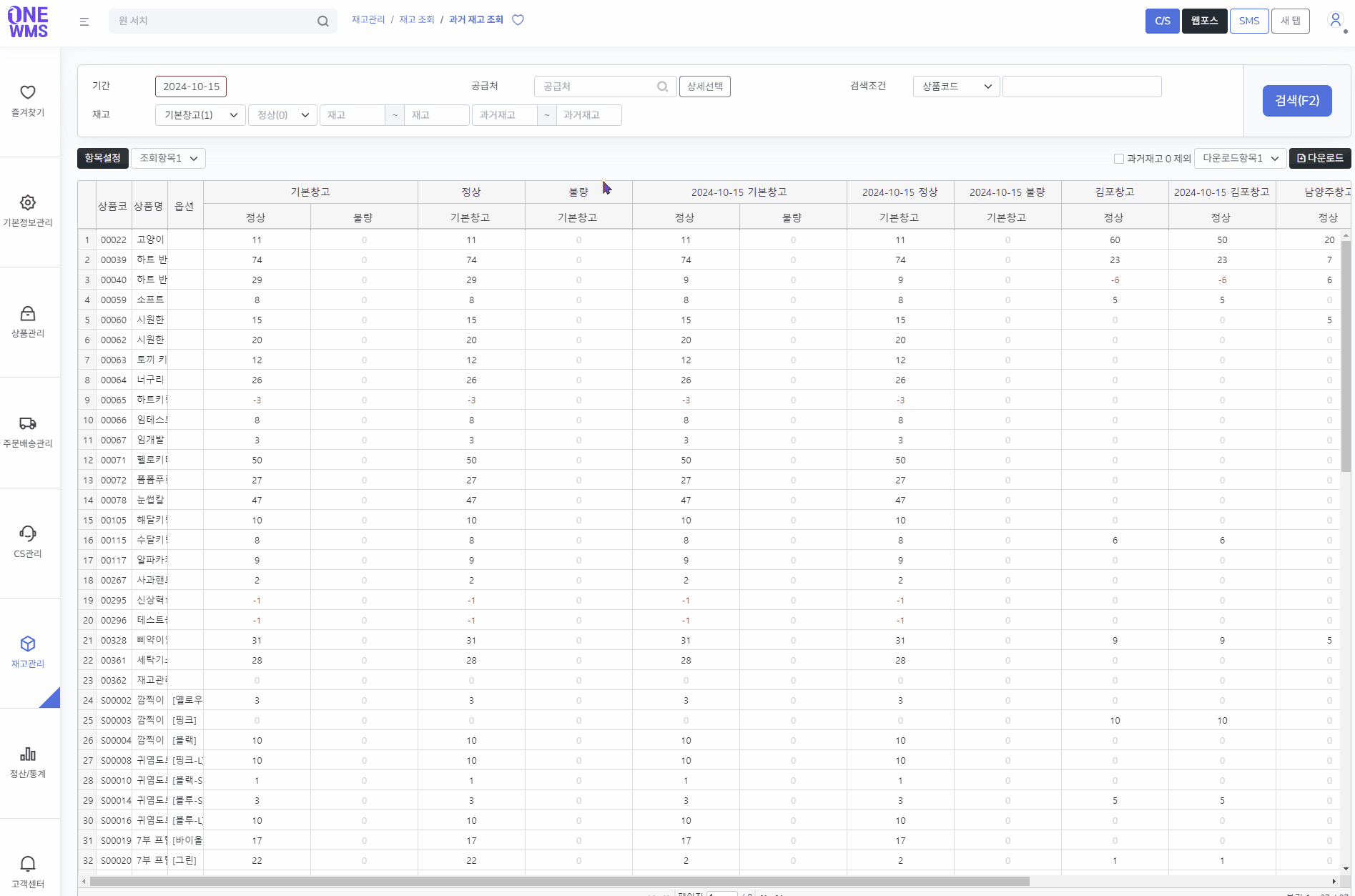Image resolution: width=1355 pixels, height=896 pixels.
Task: Click option cell [블랙] in row S00004
Action: [x=185, y=741]
